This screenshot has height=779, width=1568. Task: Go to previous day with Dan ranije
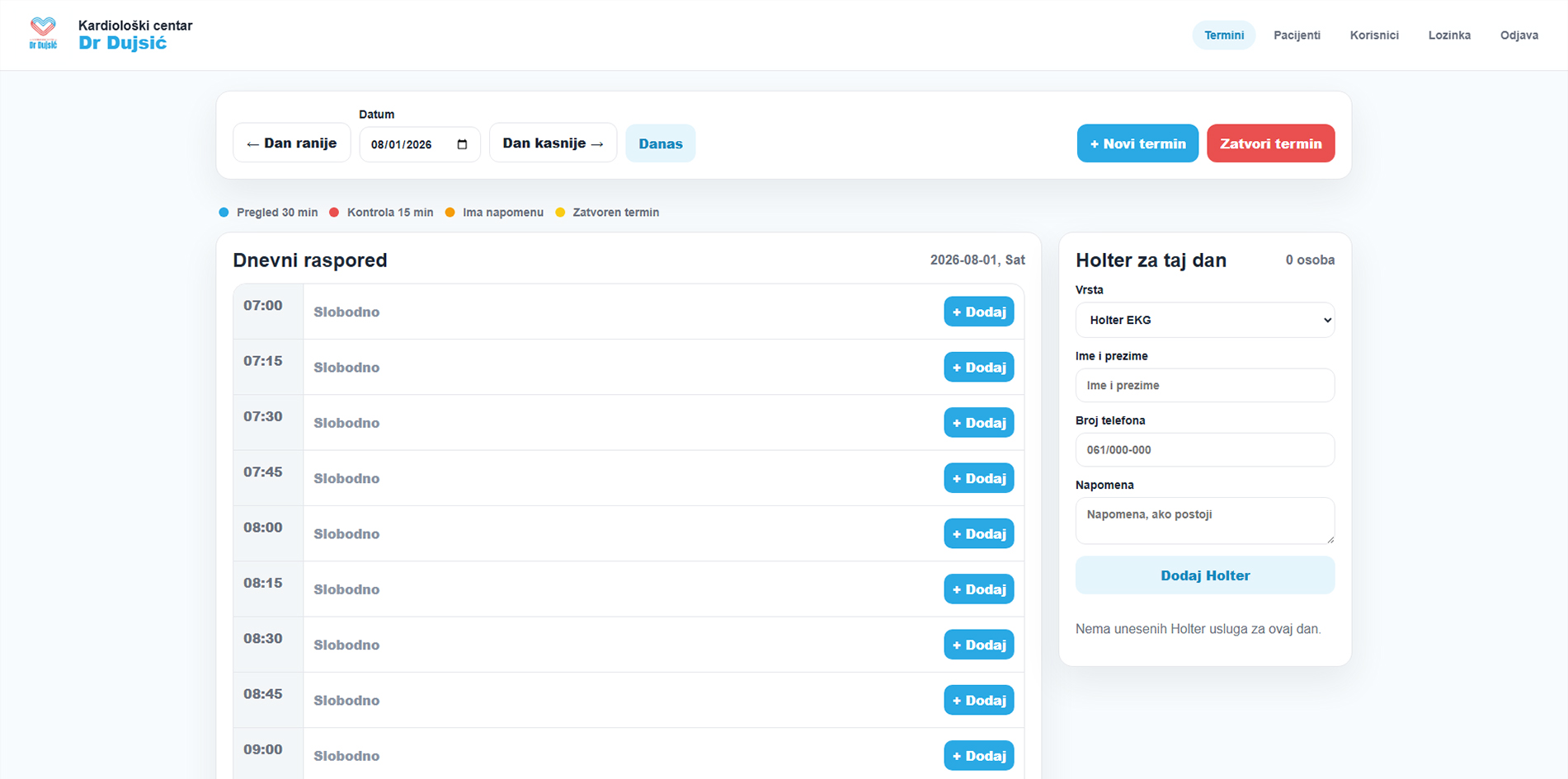[x=292, y=143]
